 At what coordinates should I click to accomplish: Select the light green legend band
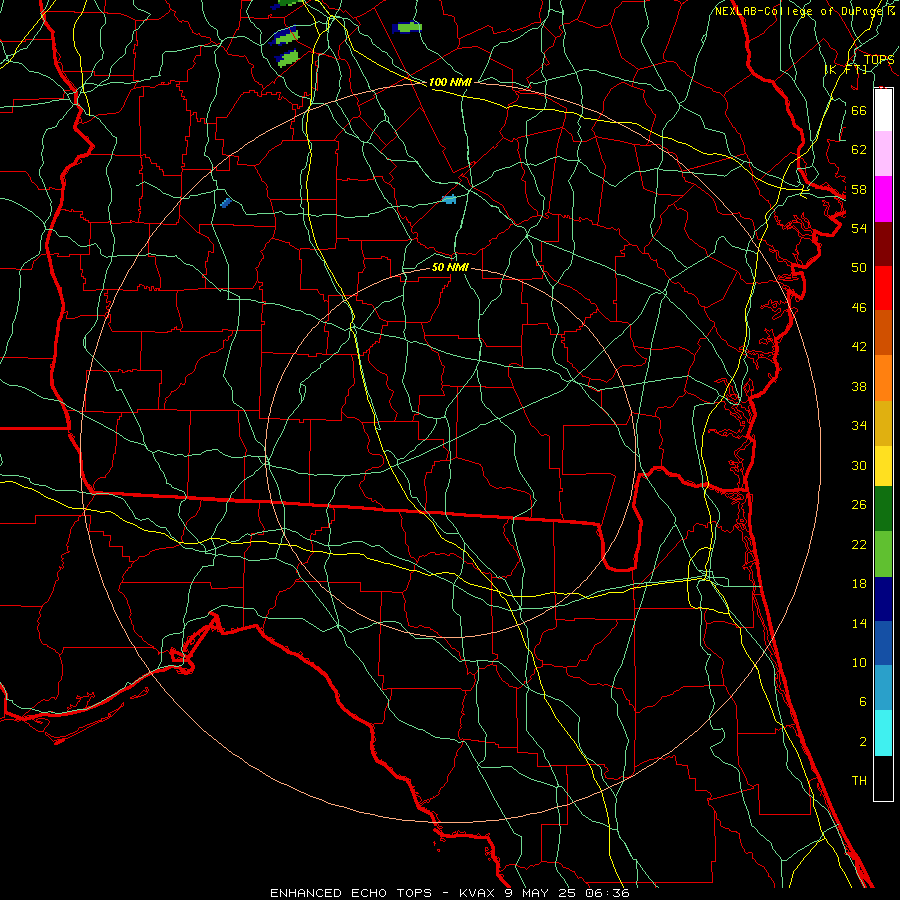tap(883, 553)
